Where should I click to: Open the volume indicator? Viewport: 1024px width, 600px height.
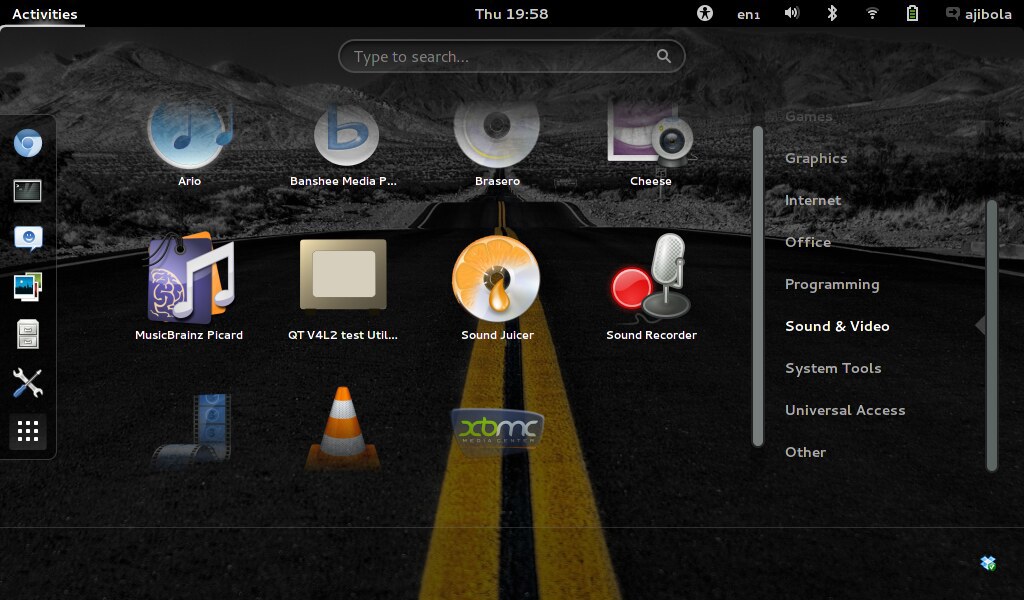point(792,13)
